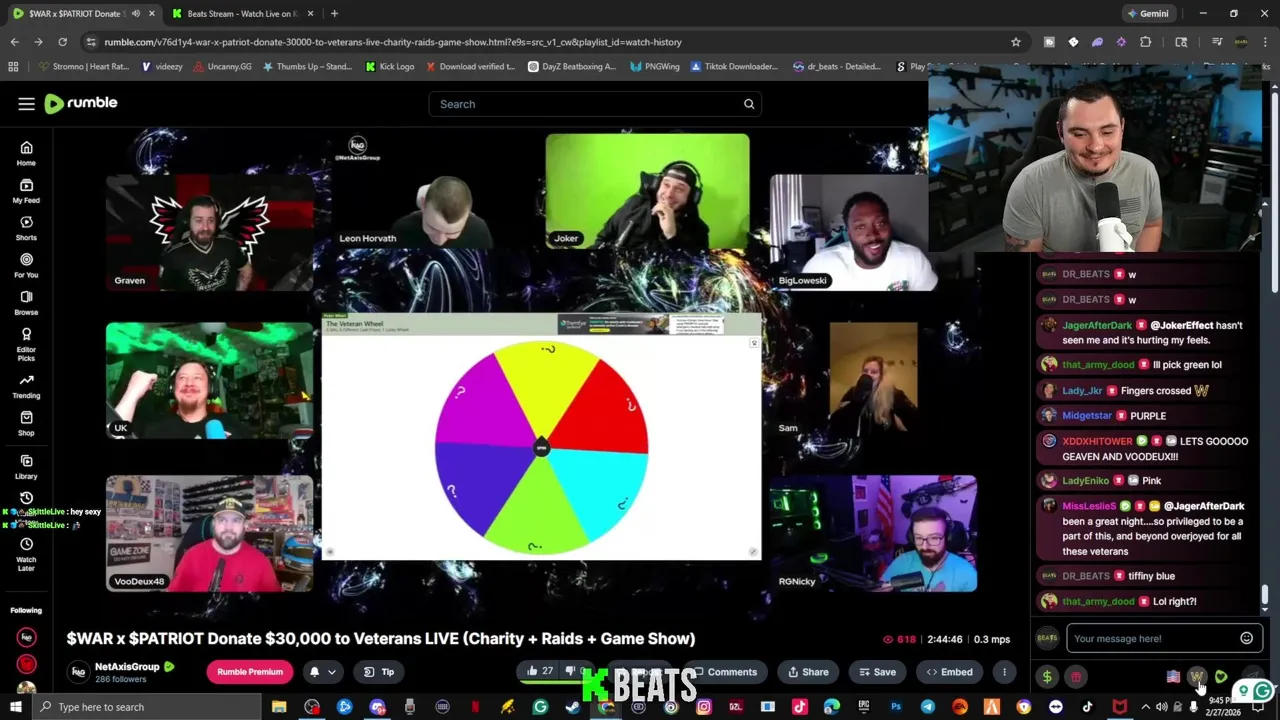Open Steam from the taskbar
1280x720 pixels.
(x=573, y=707)
